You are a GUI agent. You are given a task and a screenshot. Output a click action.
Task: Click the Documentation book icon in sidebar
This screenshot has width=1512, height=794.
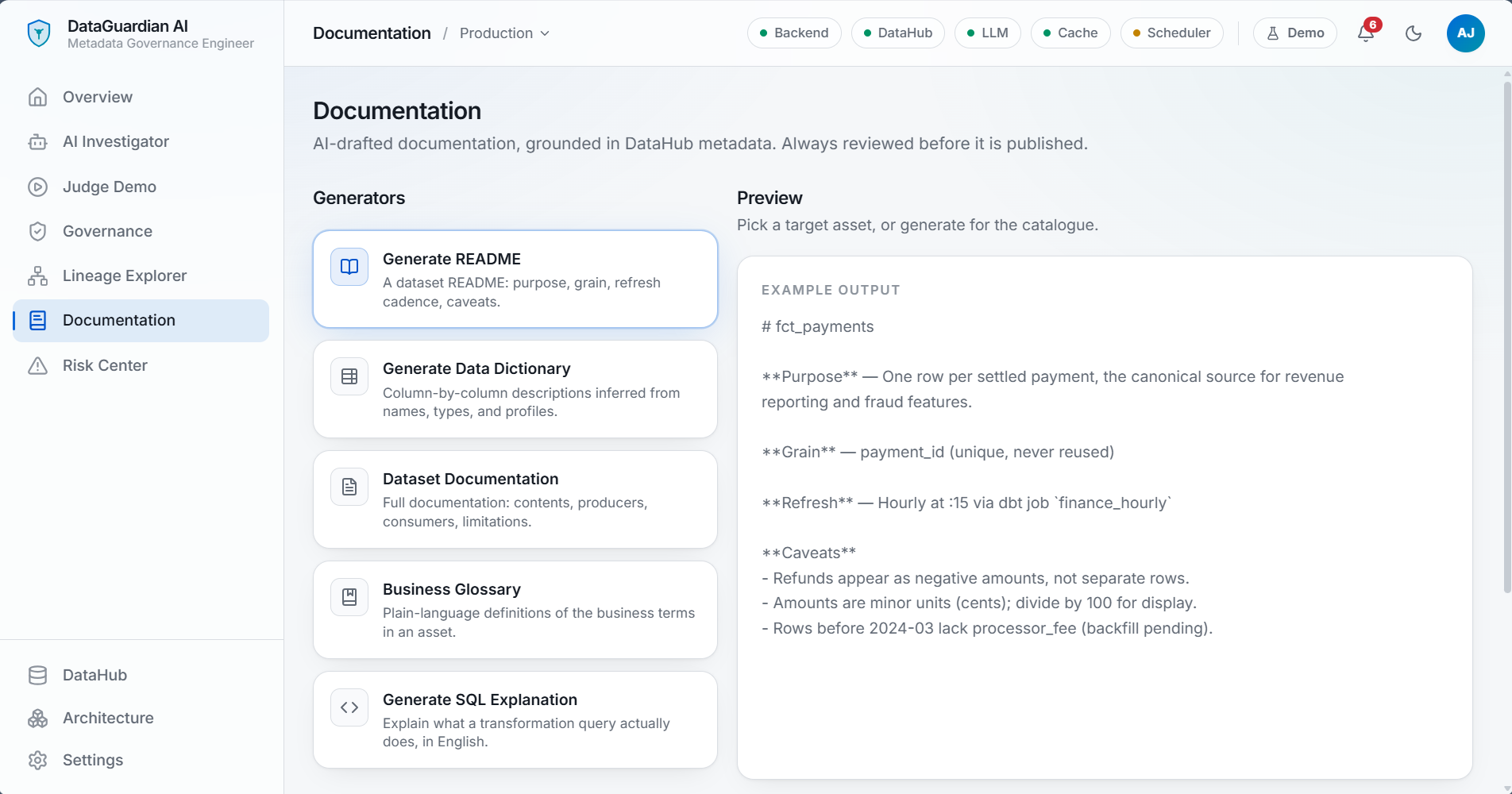tap(37, 321)
